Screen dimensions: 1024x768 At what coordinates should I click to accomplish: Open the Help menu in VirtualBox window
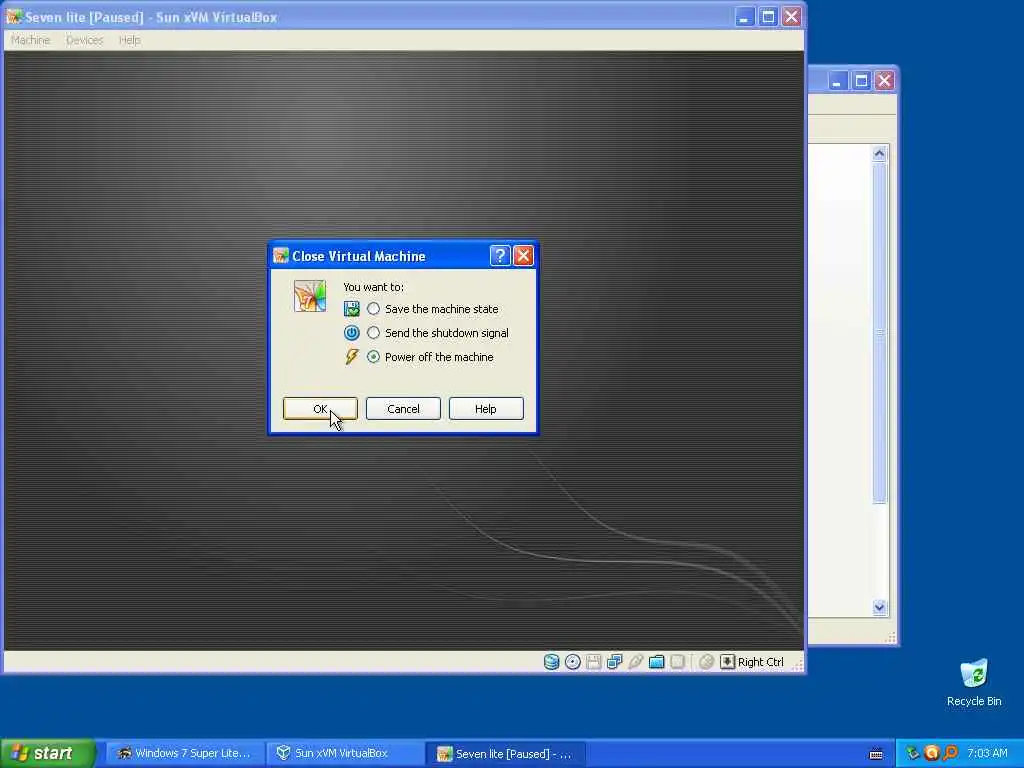tap(129, 40)
